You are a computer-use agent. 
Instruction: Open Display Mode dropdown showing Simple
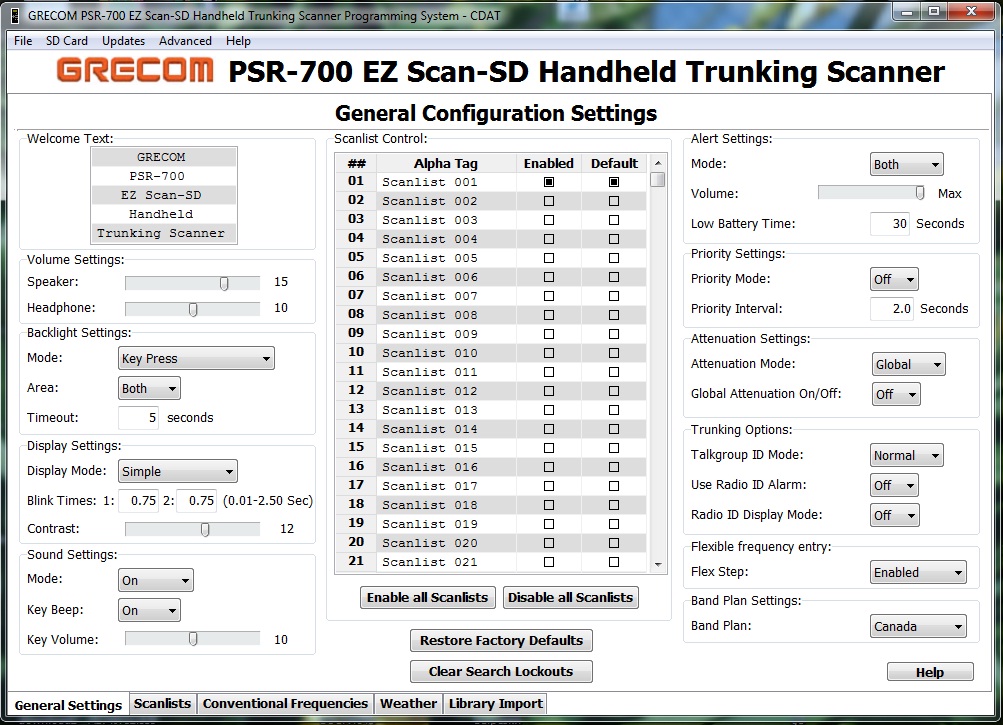[178, 472]
